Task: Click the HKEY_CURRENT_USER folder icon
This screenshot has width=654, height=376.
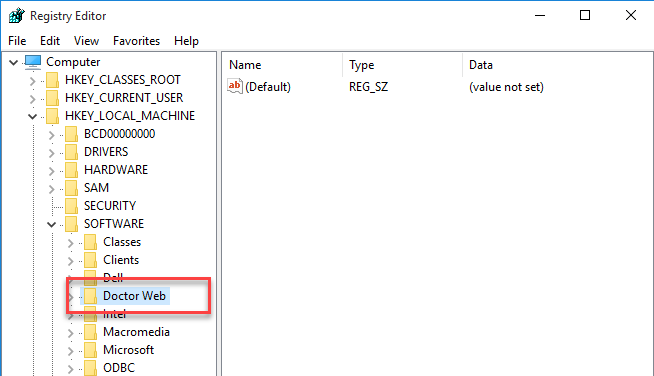Action: [x=52, y=98]
